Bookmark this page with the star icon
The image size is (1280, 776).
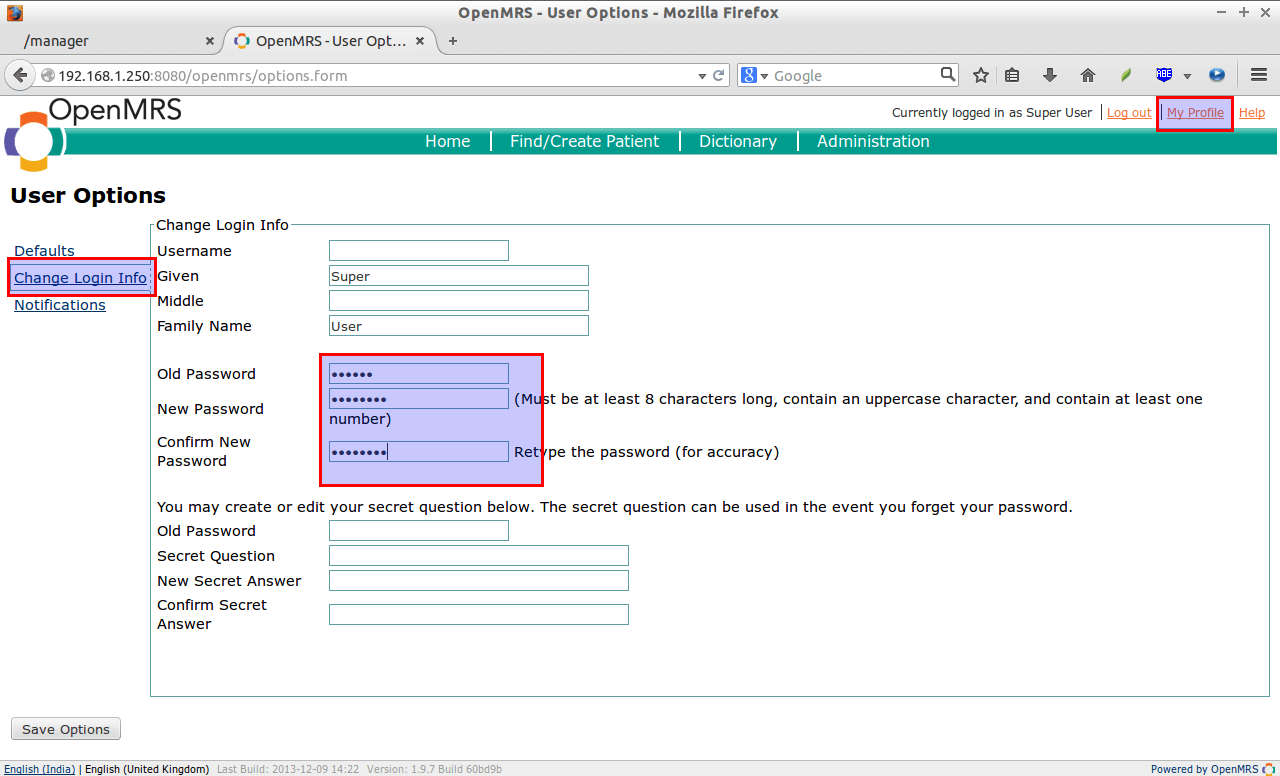pyautogui.click(x=981, y=75)
